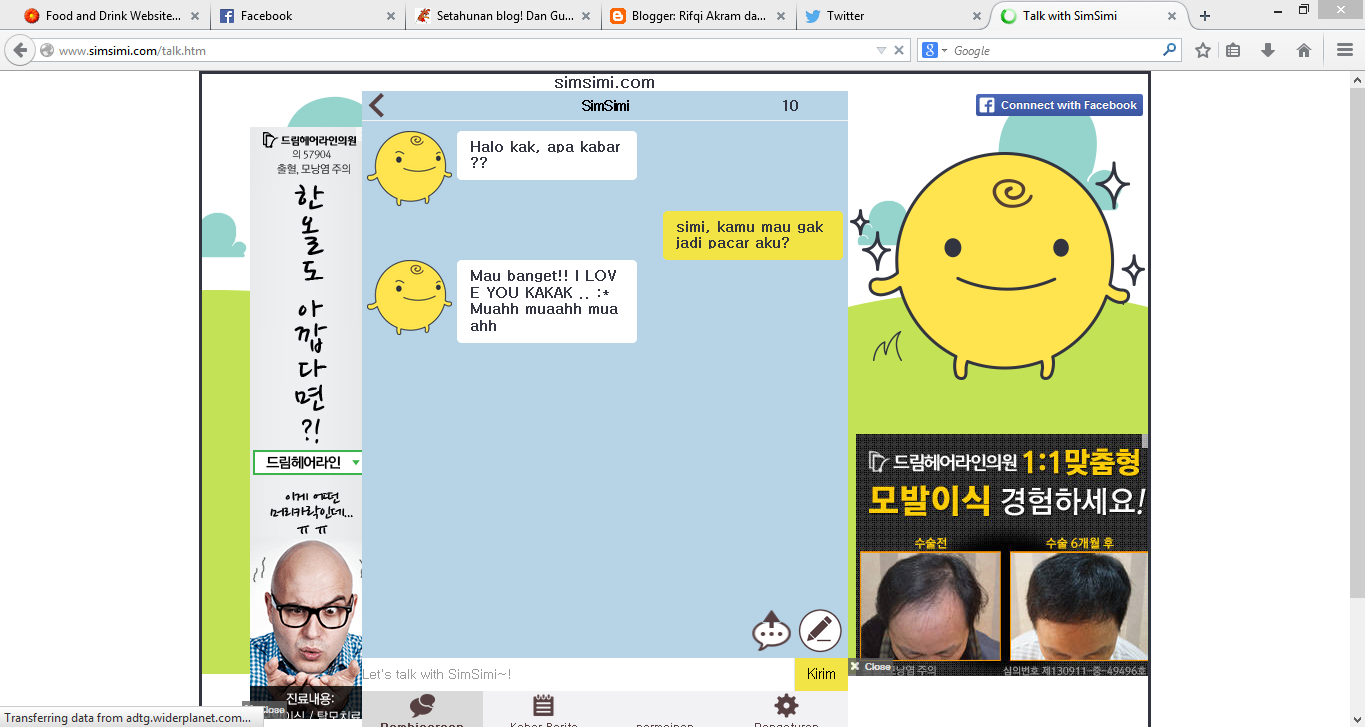Open the teach SimSimi pencil icon

point(820,631)
